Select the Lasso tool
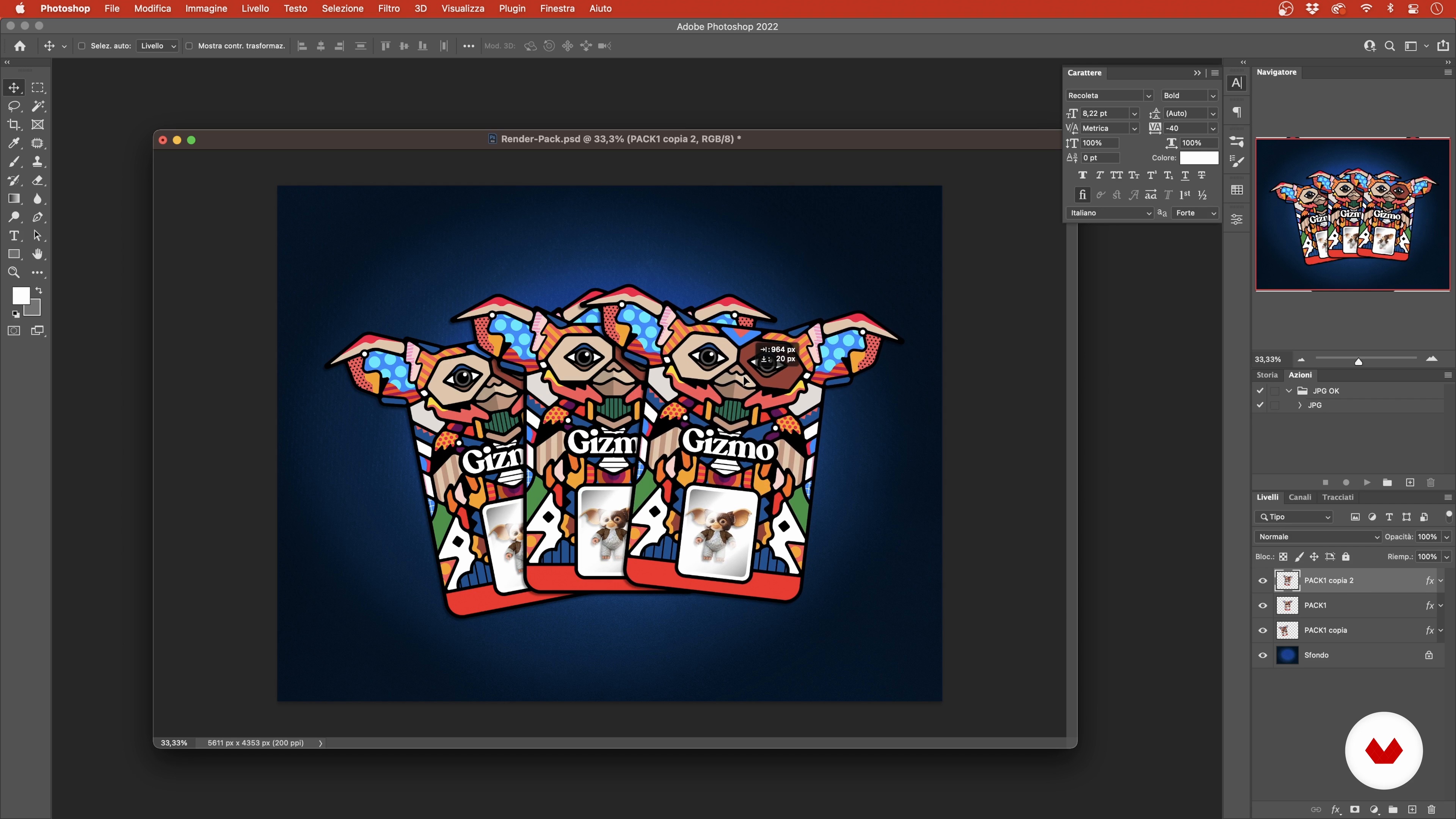Viewport: 1456px width, 819px height. coord(14,106)
